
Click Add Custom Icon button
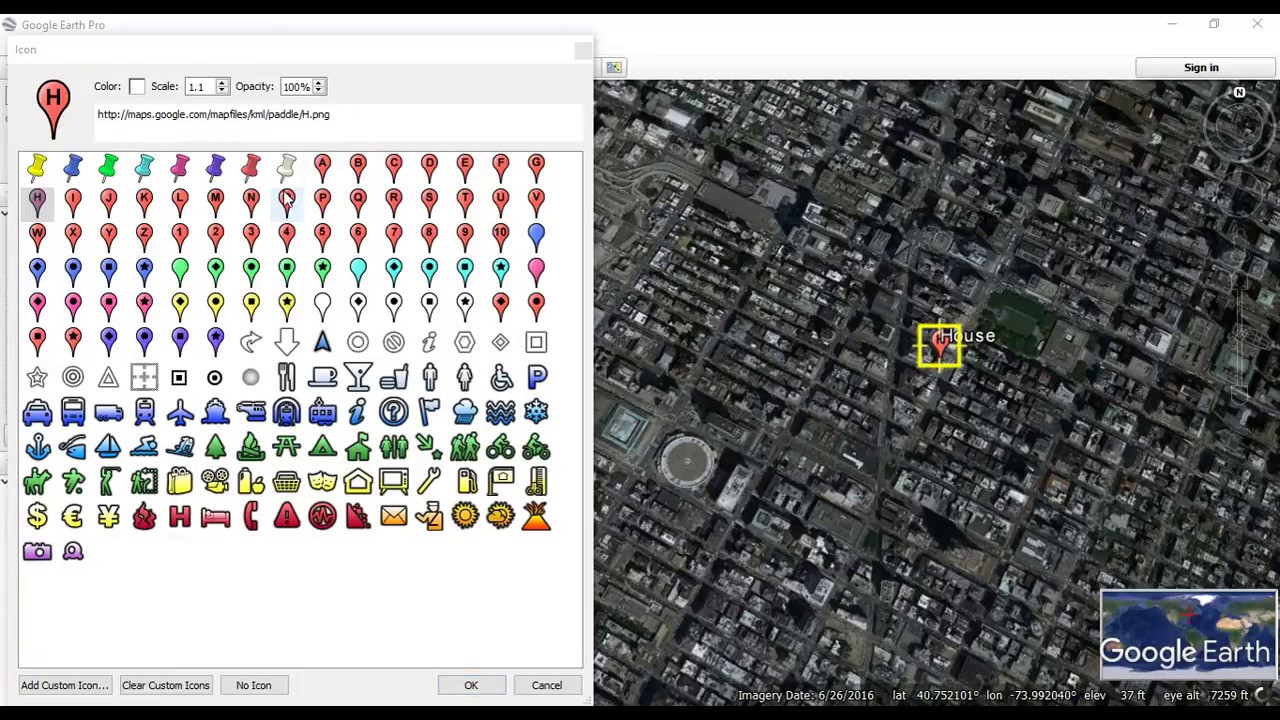(x=64, y=685)
